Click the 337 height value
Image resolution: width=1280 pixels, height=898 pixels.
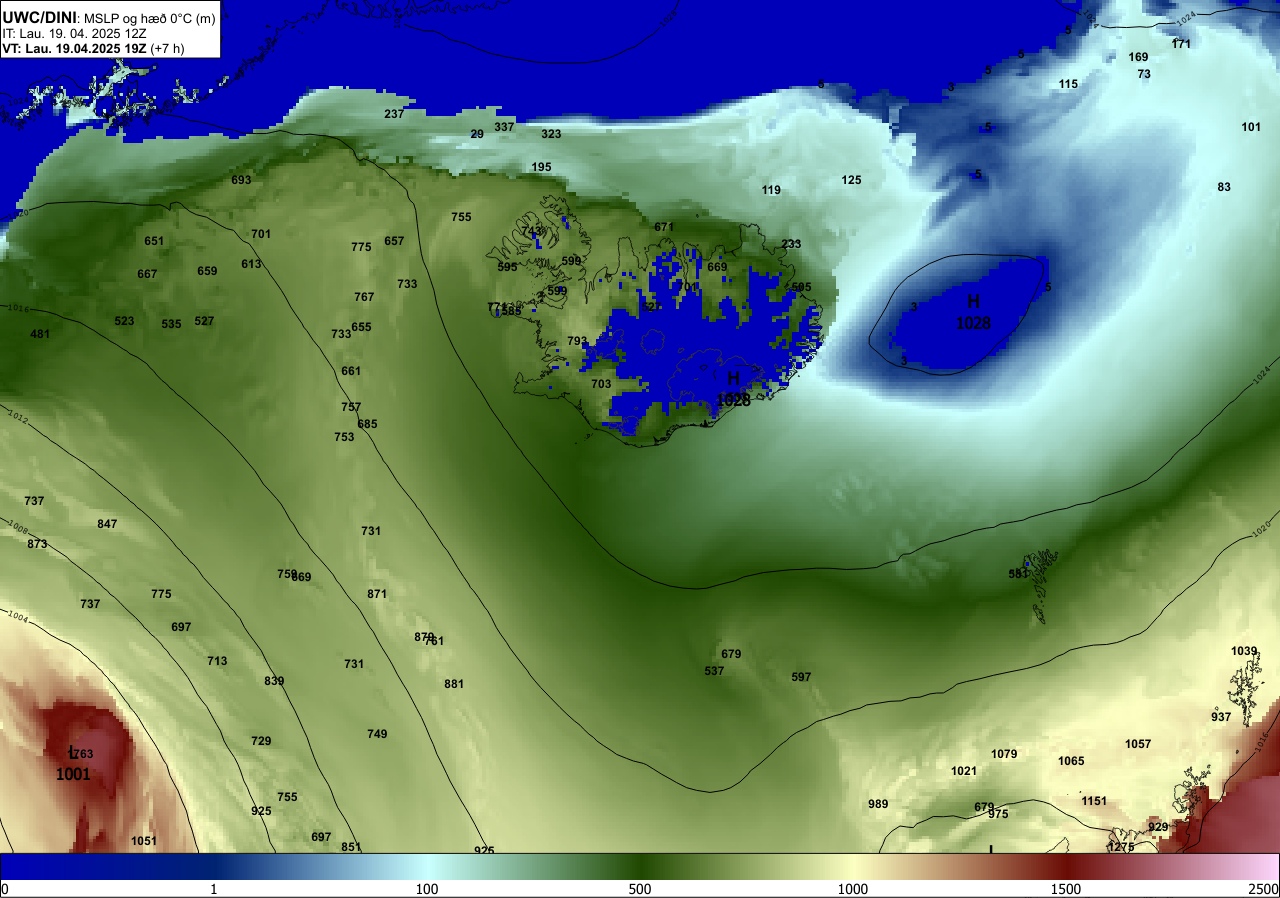click(x=504, y=127)
